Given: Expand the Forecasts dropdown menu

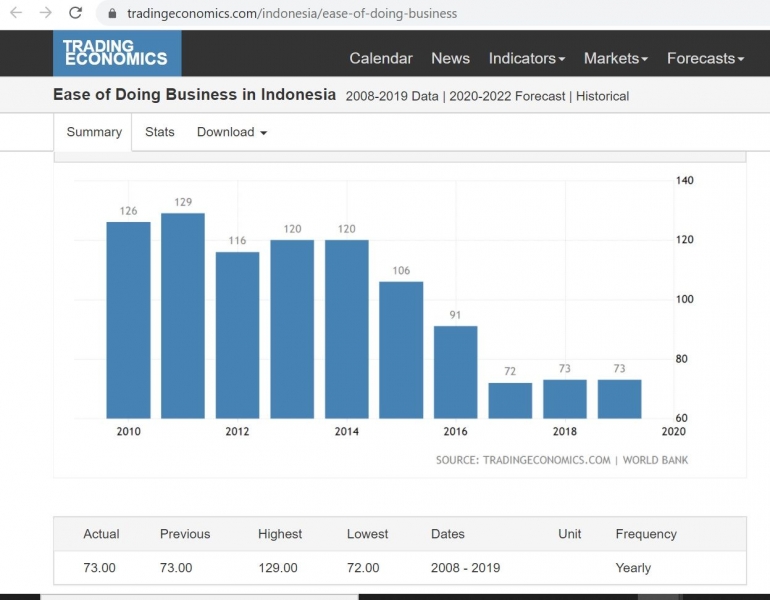Looking at the screenshot, I should pos(705,58).
